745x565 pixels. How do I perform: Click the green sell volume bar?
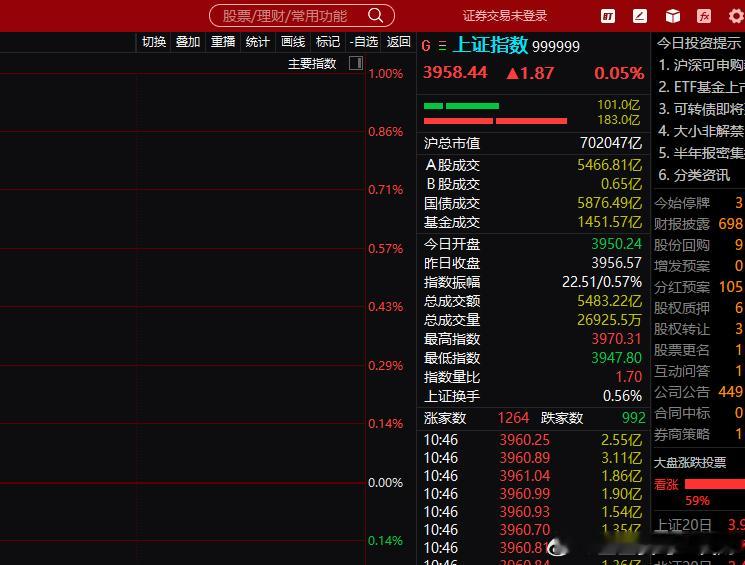point(461,105)
